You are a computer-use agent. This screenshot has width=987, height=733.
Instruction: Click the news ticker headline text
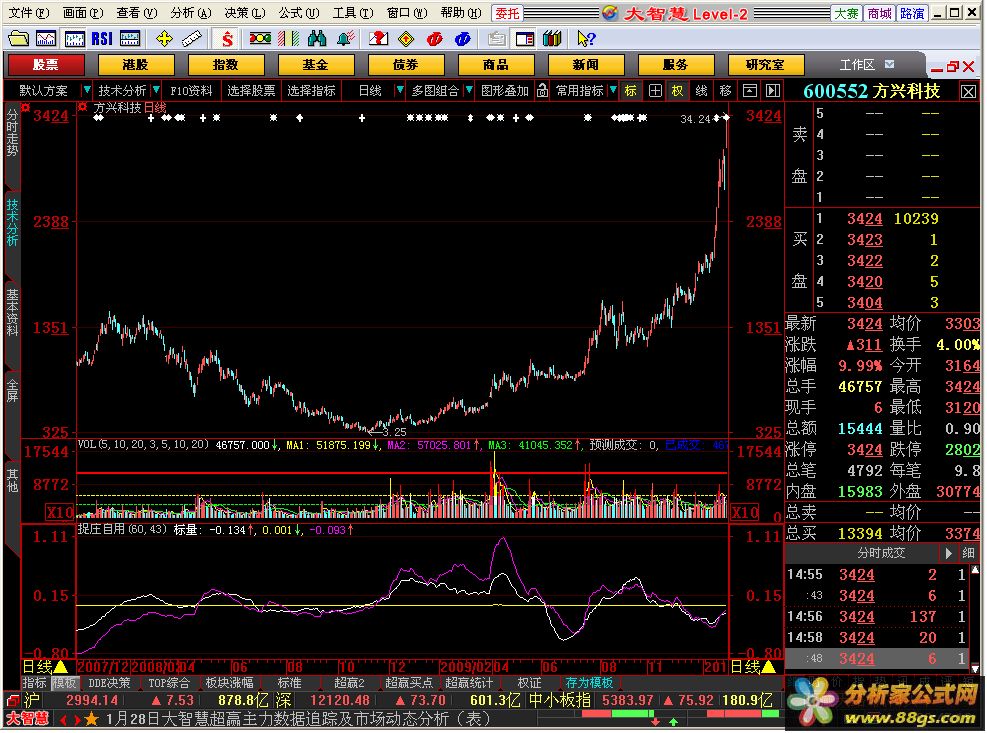pyautogui.click(x=298, y=719)
